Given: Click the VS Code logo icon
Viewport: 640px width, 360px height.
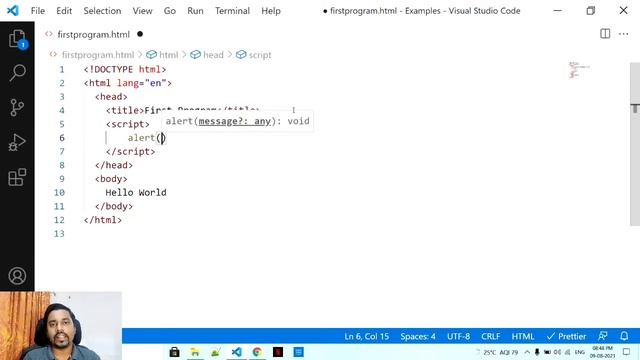Looking at the screenshot, I should click(13, 10).
